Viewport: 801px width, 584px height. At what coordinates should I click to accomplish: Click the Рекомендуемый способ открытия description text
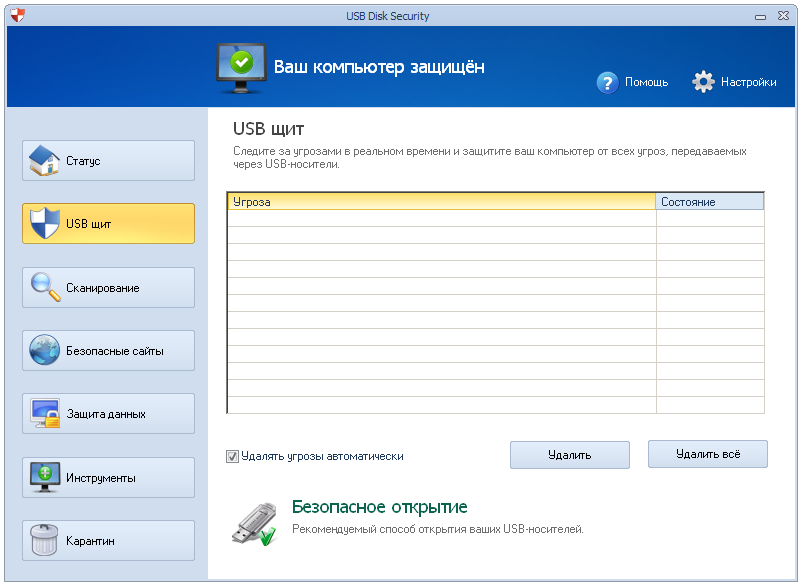438,529
